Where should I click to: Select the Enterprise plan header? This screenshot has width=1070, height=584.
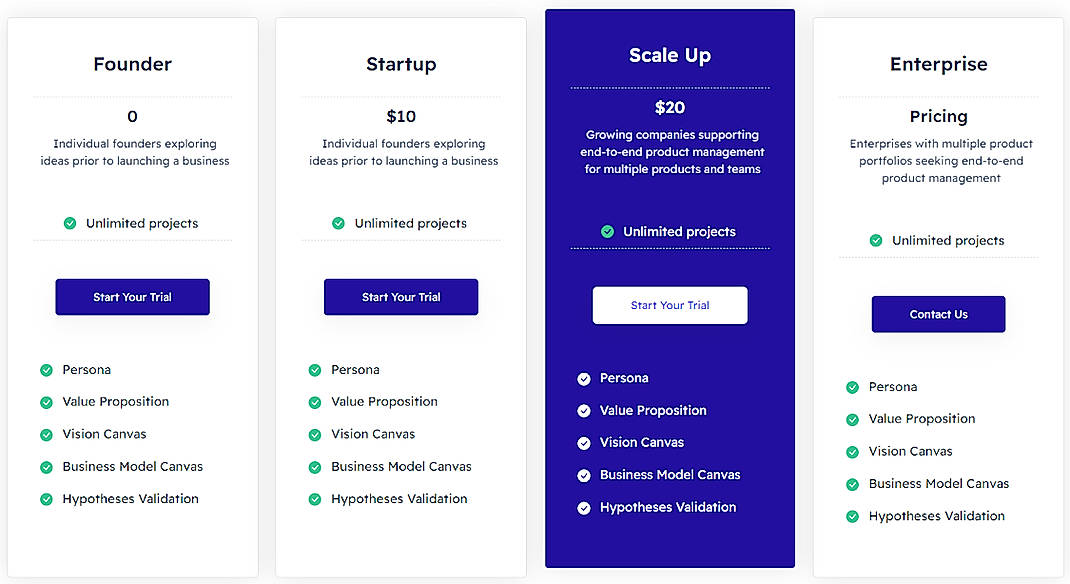pos(938,63)
